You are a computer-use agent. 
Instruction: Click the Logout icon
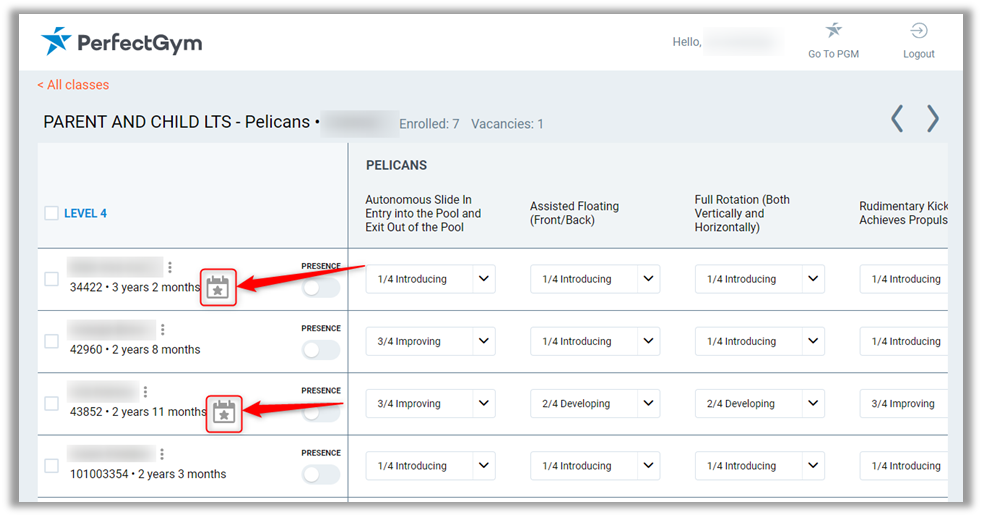[x=918, y=31]
